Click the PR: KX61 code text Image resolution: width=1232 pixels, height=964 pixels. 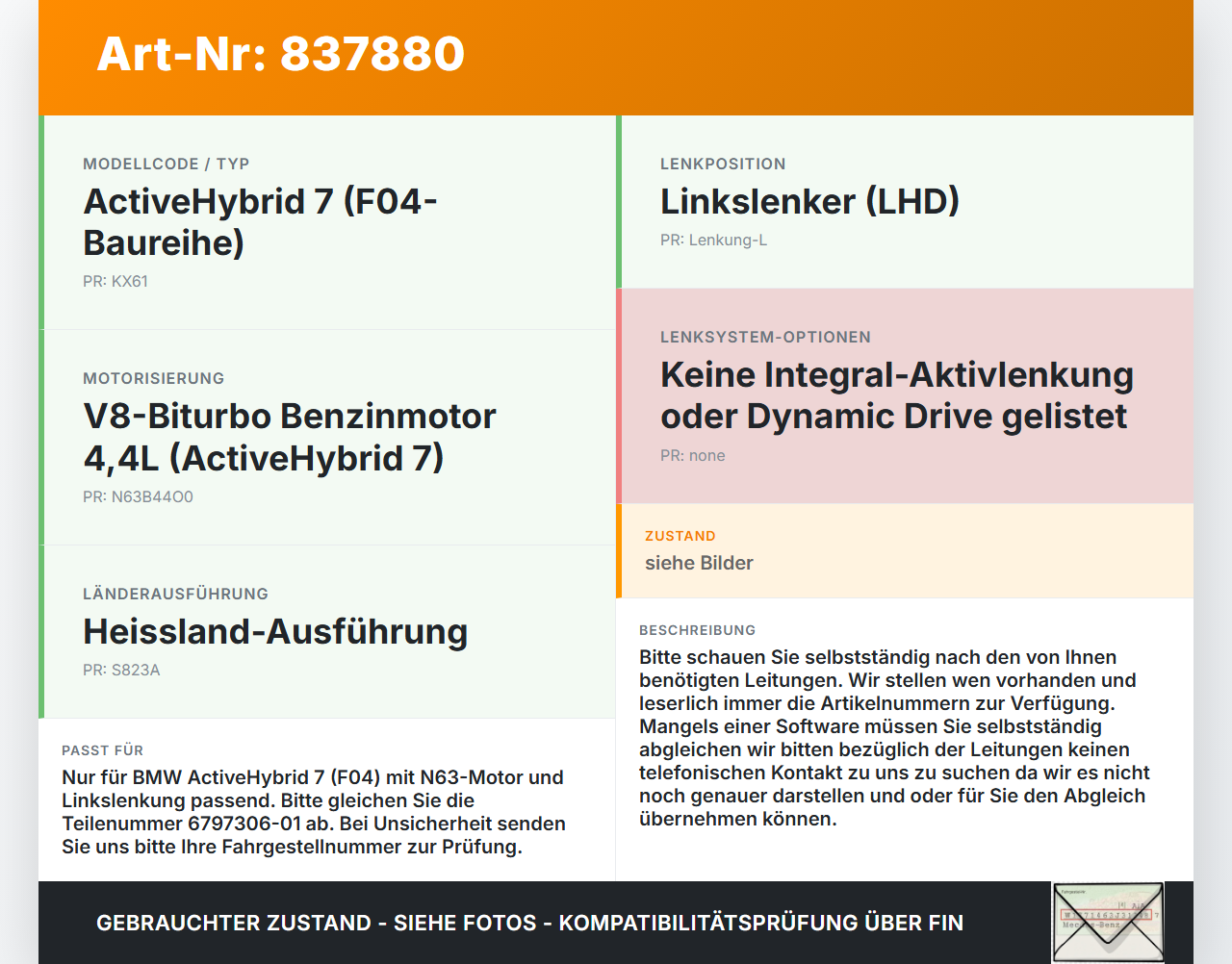click(x=115, y=282)
